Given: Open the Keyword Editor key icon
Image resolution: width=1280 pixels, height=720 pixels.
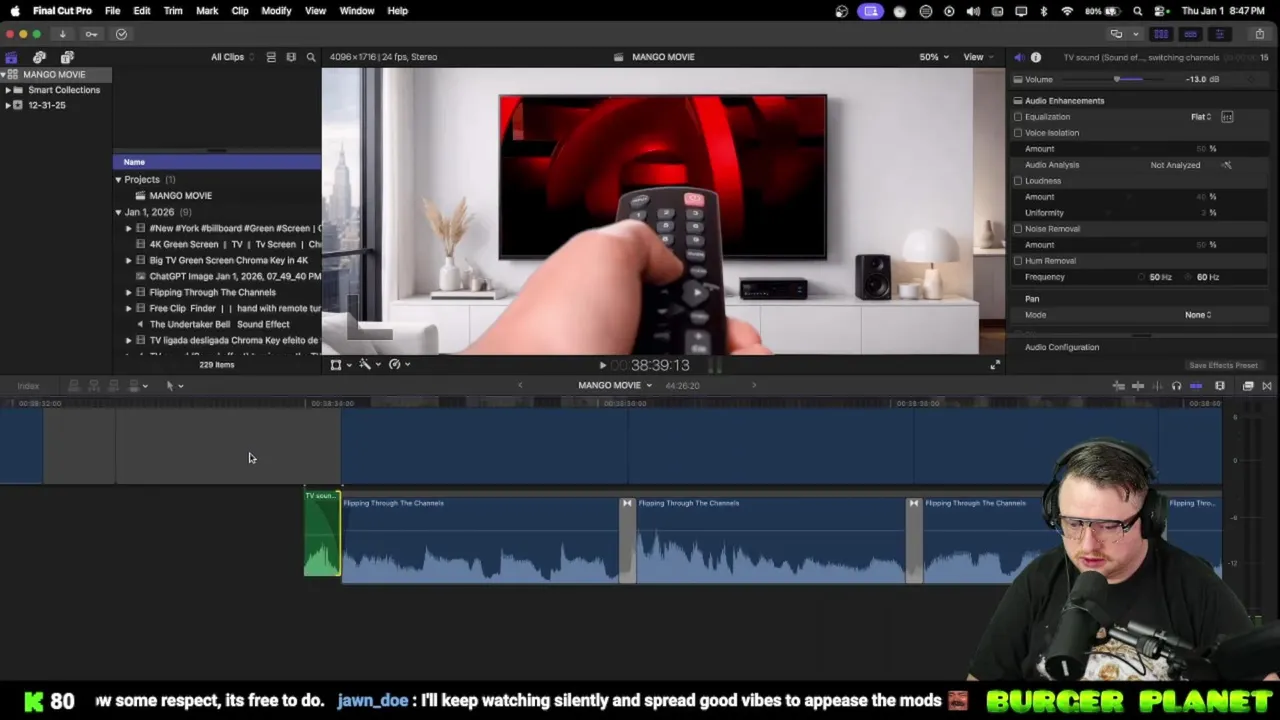Looking at the screenshot, I should coord(91,34).
